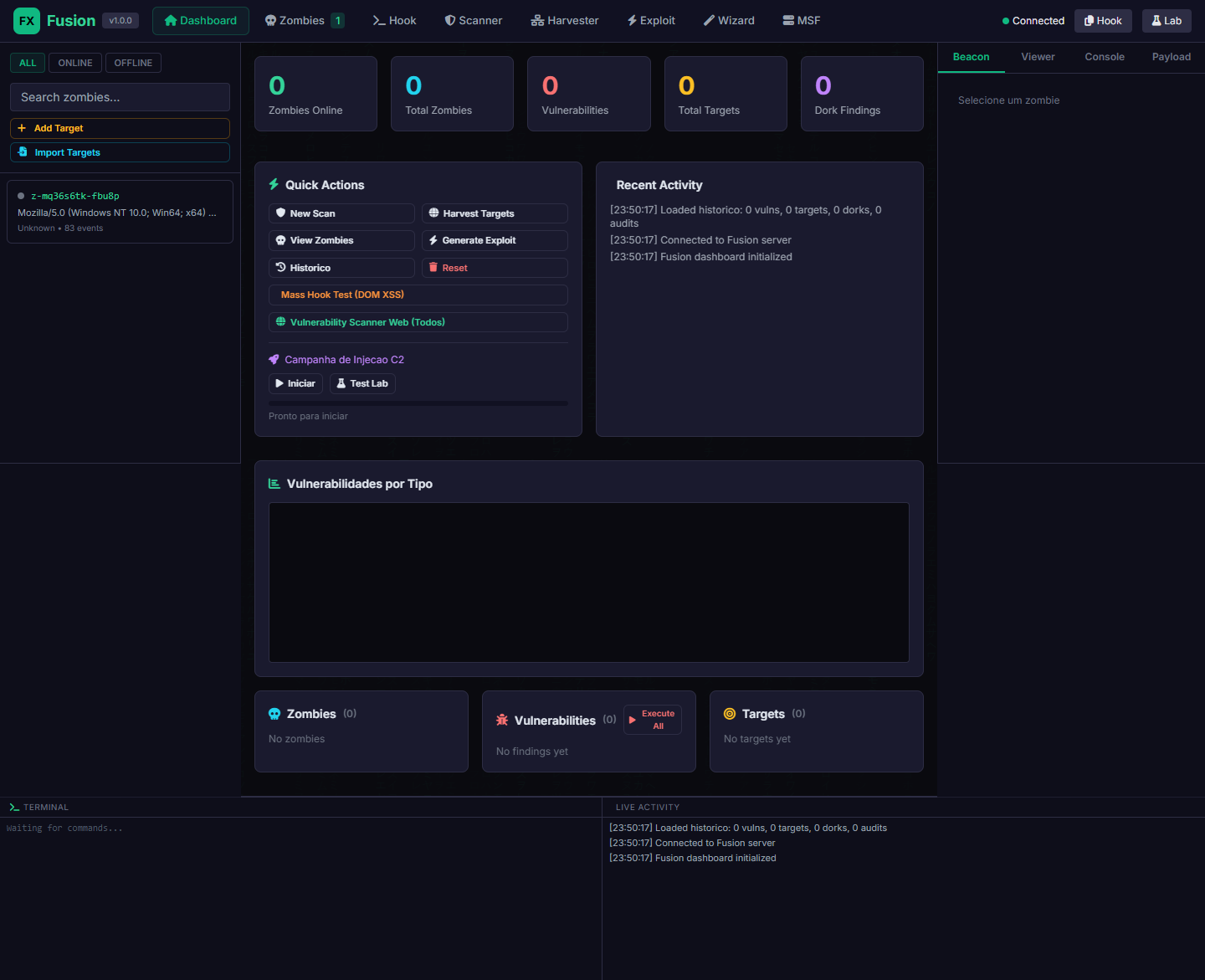Screen dimensions: 1205x980
Task: Click the View Zombies quick action
Action: pos(341,240)
